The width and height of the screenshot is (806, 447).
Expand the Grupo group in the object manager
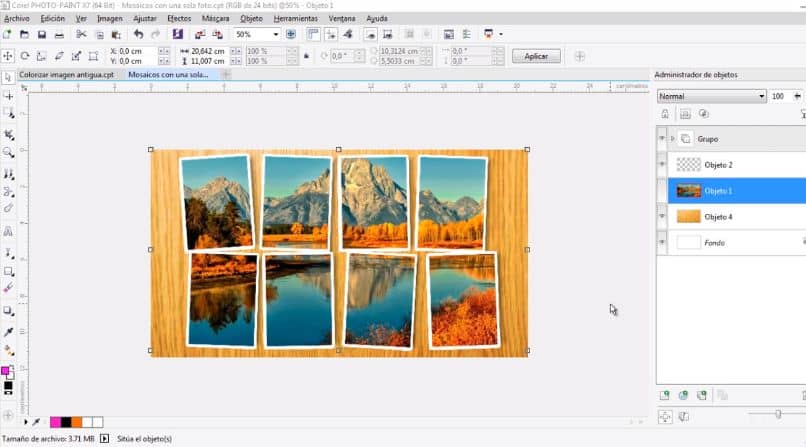click(x=672, y=139)
